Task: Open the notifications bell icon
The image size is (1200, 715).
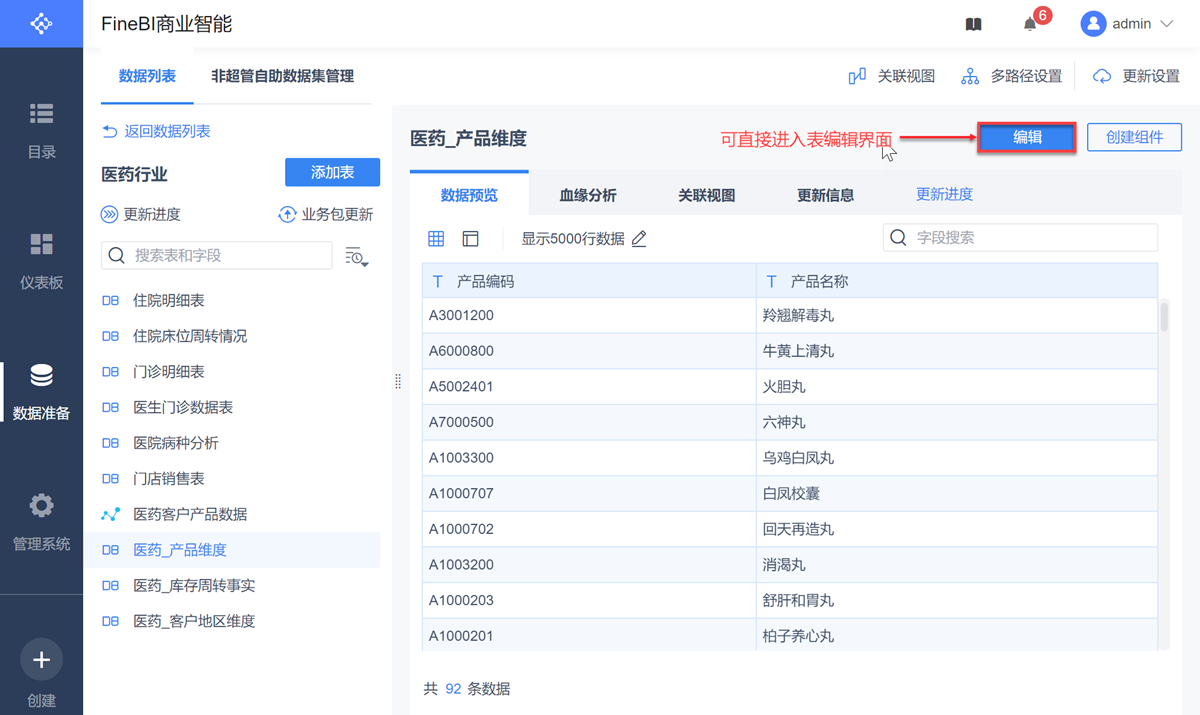Action: point(1030,24)
